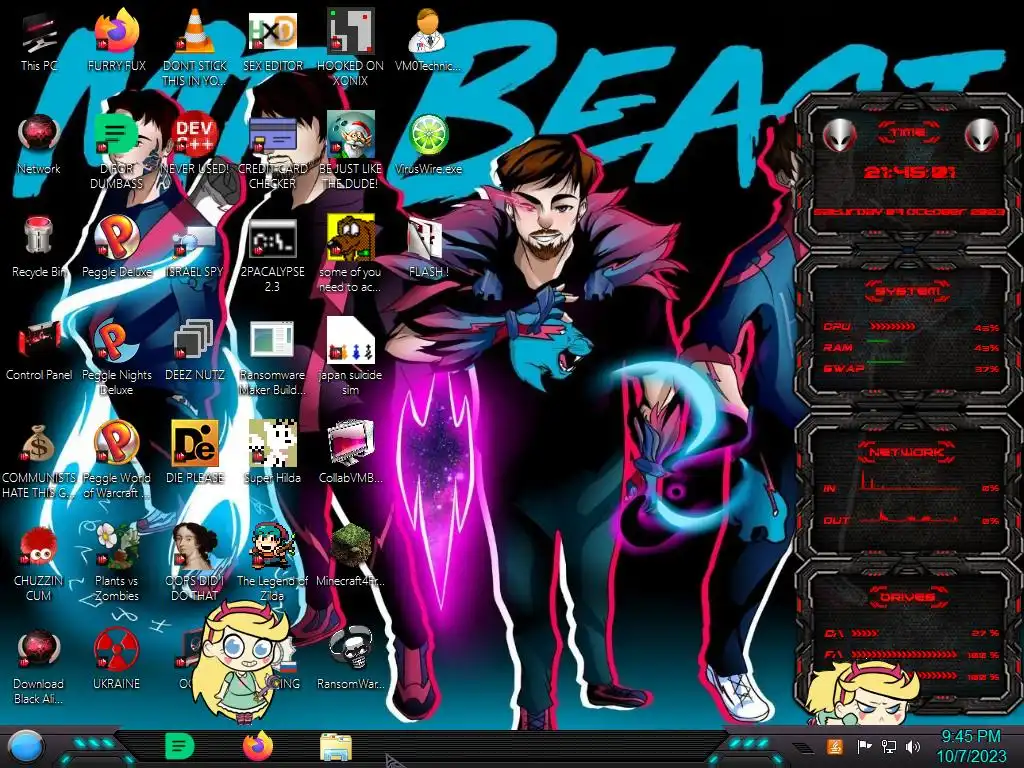Image resolution: width=1024 pixels, height=768 pixels.
Task: Click the Start orb on the taskbar
Action: pyautogui.click(x=26, y=747)
